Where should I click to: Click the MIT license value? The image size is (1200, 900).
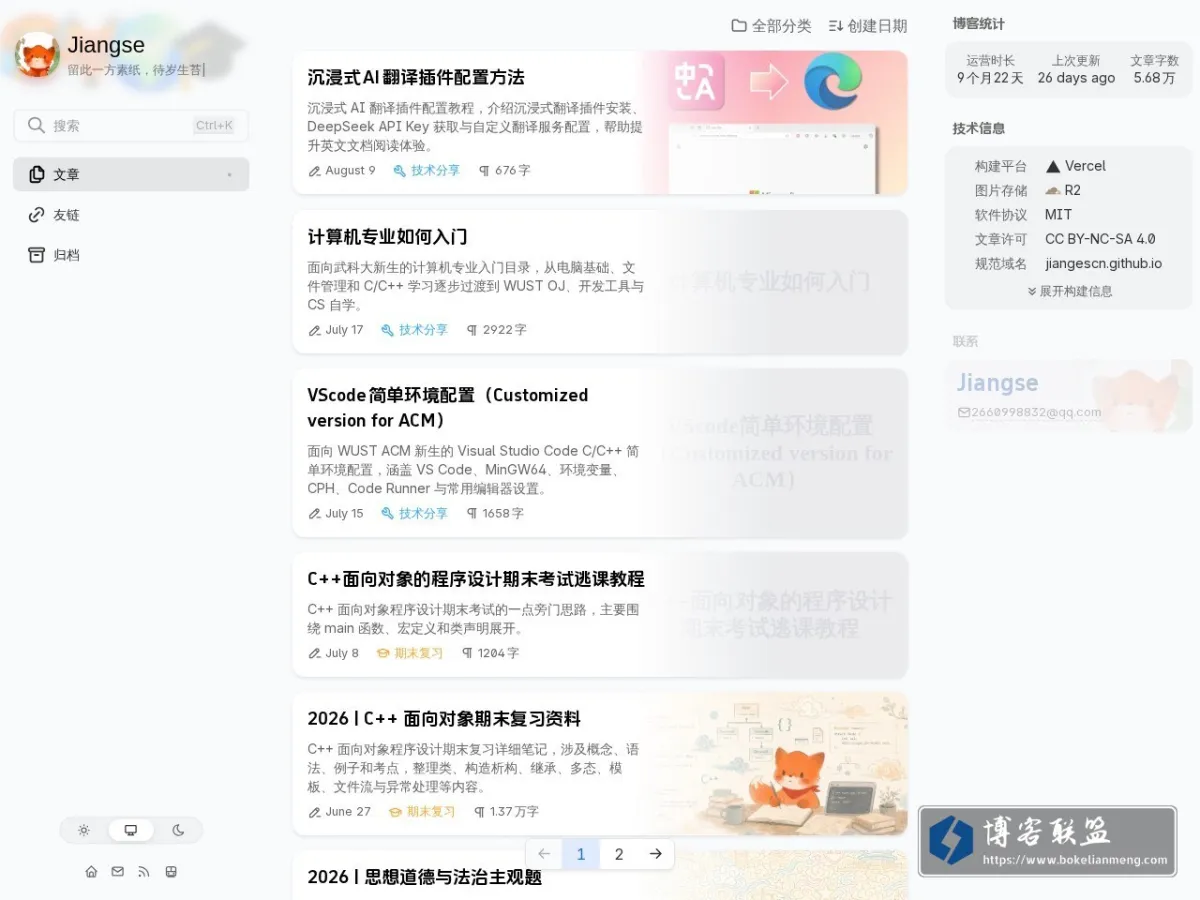pyautogui.click(x=1058, y=215)
